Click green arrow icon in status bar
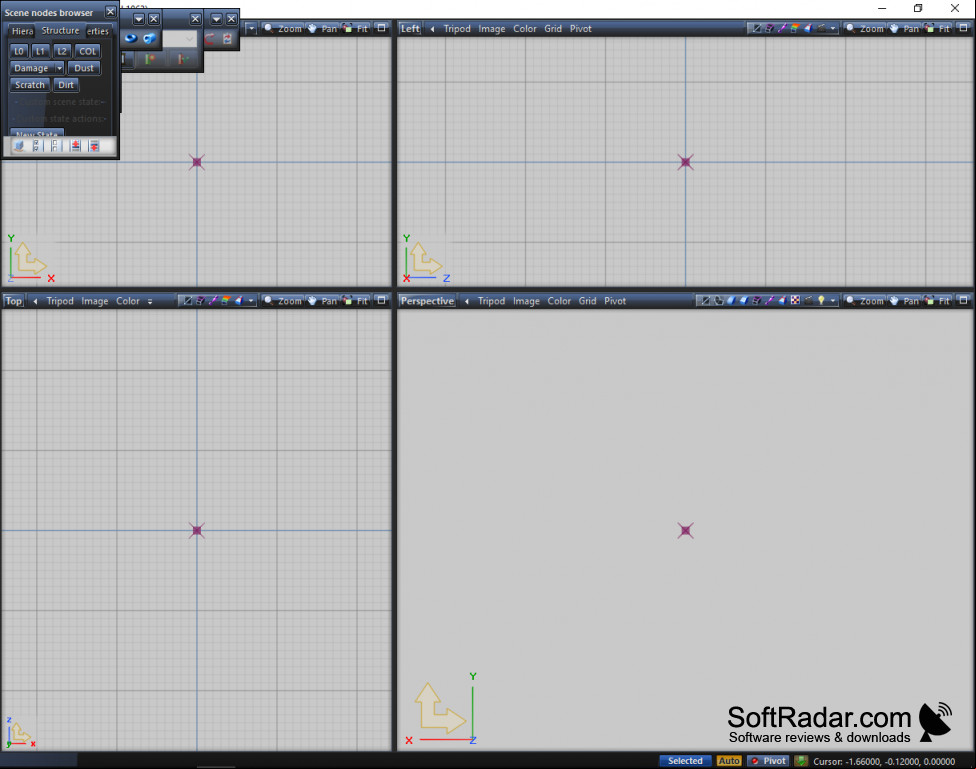The image size is (976, 769). (x=801, y=761)
